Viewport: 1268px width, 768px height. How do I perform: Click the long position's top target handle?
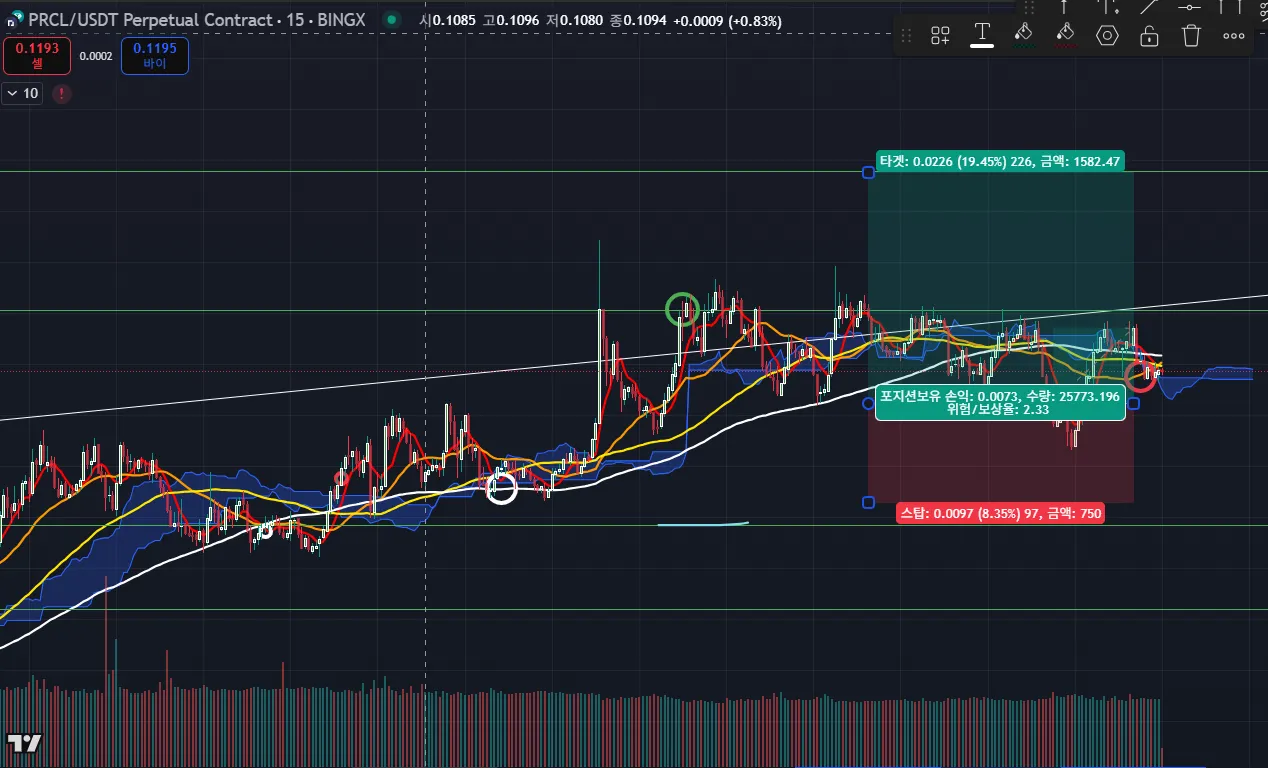868,173
